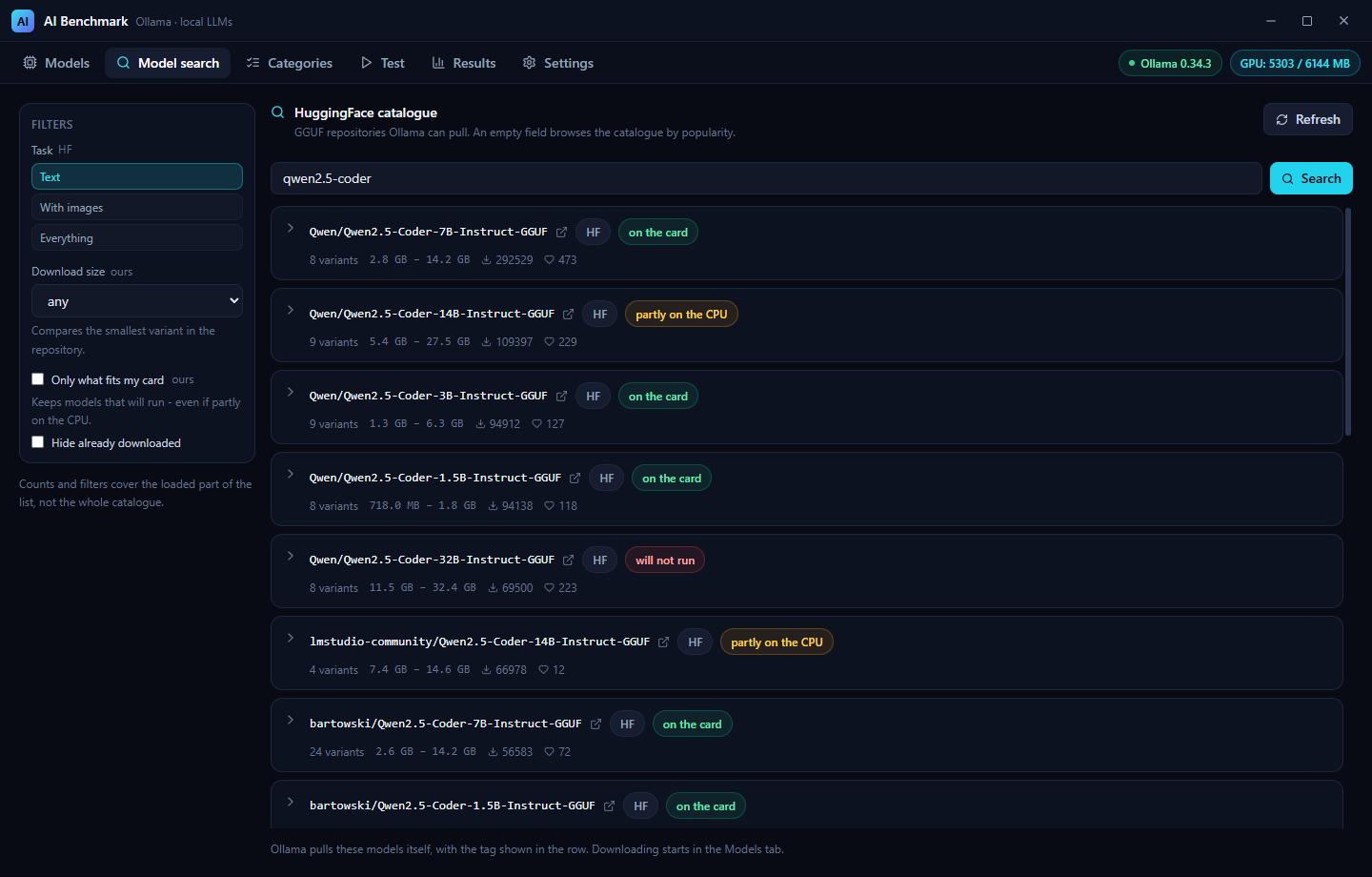Enable Only what fits my card
Viewport: 1372px width, 877px height.
click(38, 379)
